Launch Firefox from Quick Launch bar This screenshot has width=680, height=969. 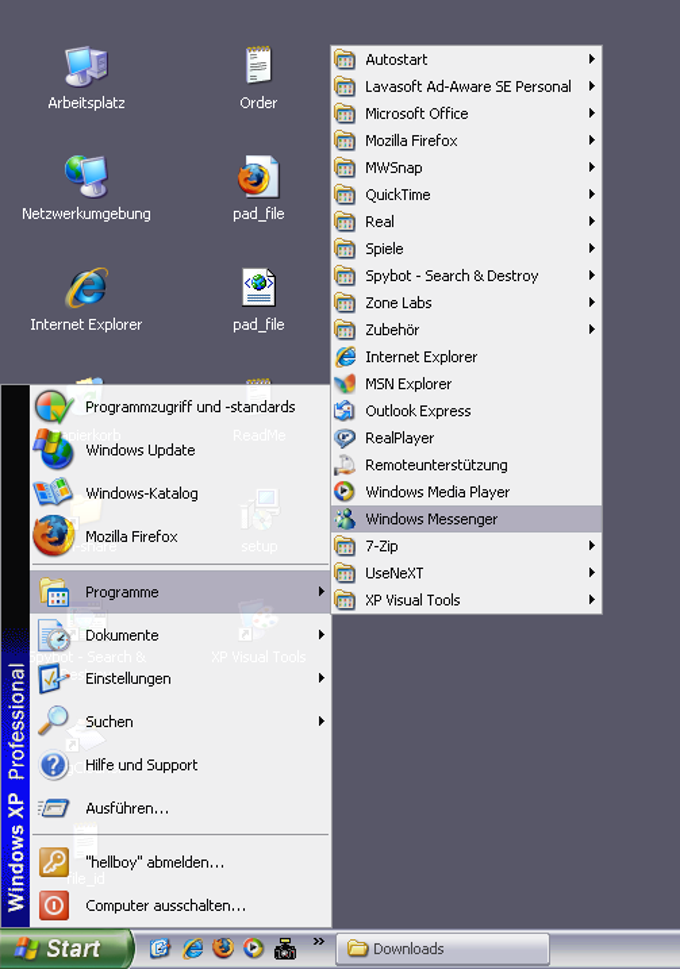[223, 949]
